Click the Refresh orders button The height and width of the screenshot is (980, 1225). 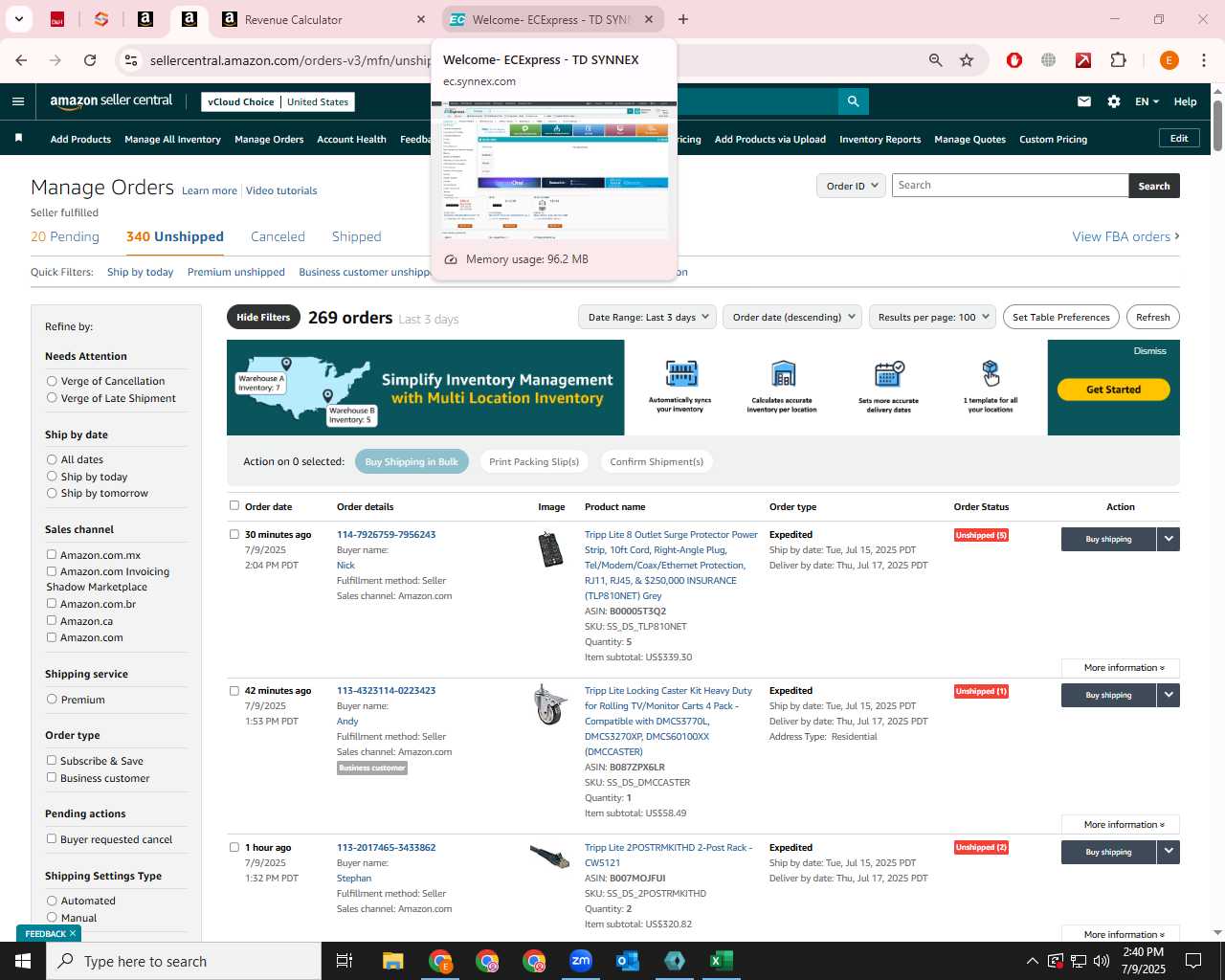pyautogui.click(x=1152, y=317)
